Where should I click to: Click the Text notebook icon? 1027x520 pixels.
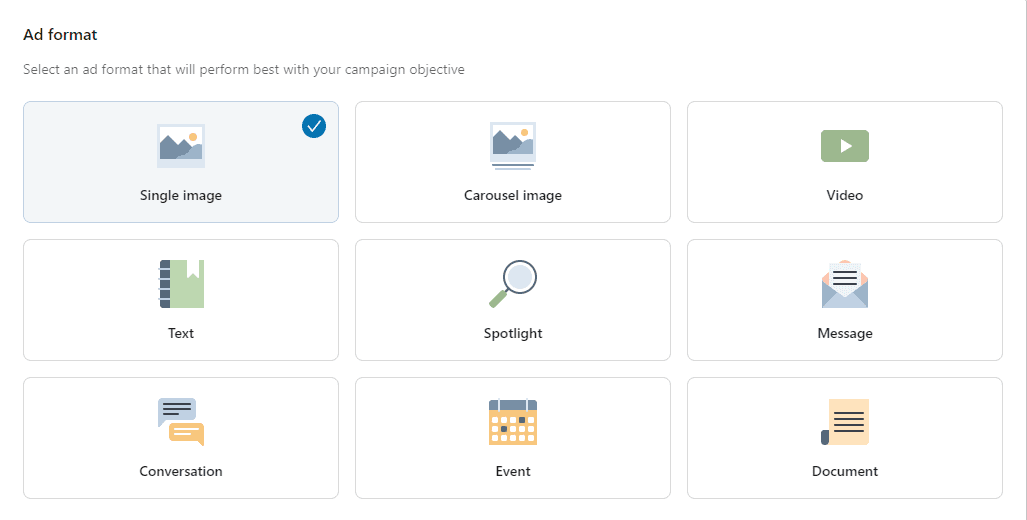tap(181, 284)
